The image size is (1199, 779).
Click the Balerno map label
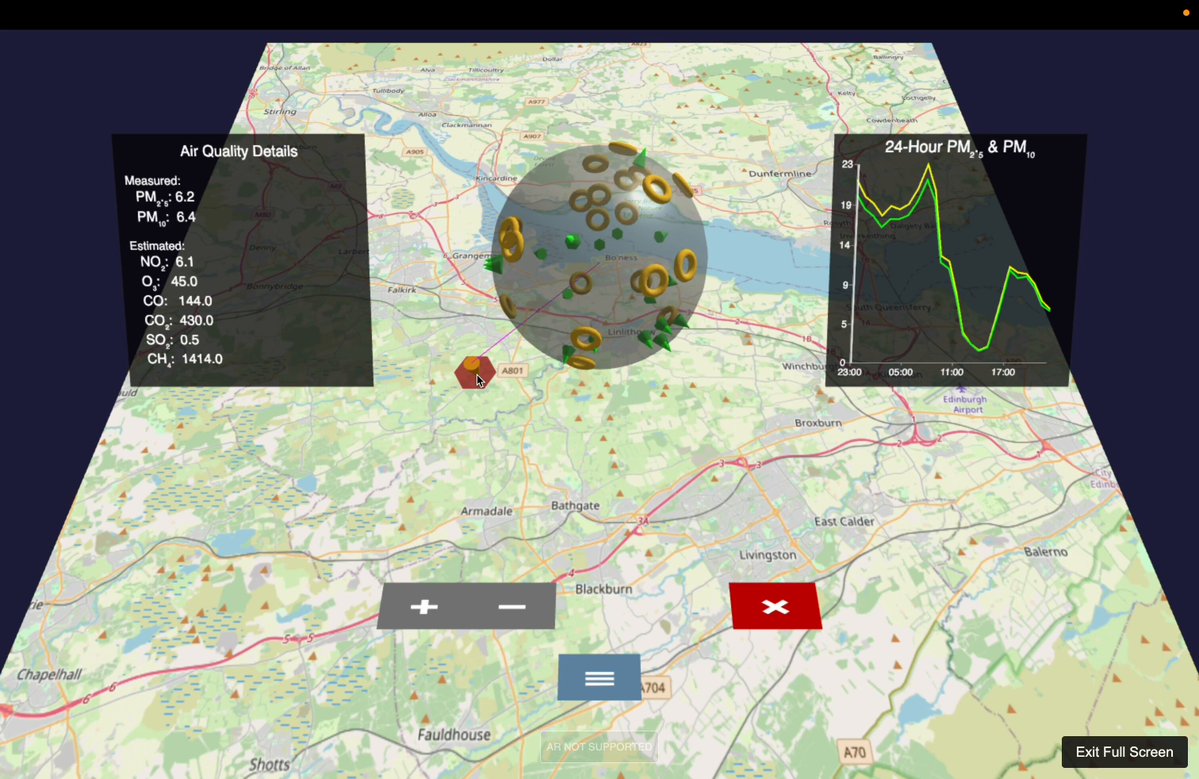click(x=1045, y=552)
